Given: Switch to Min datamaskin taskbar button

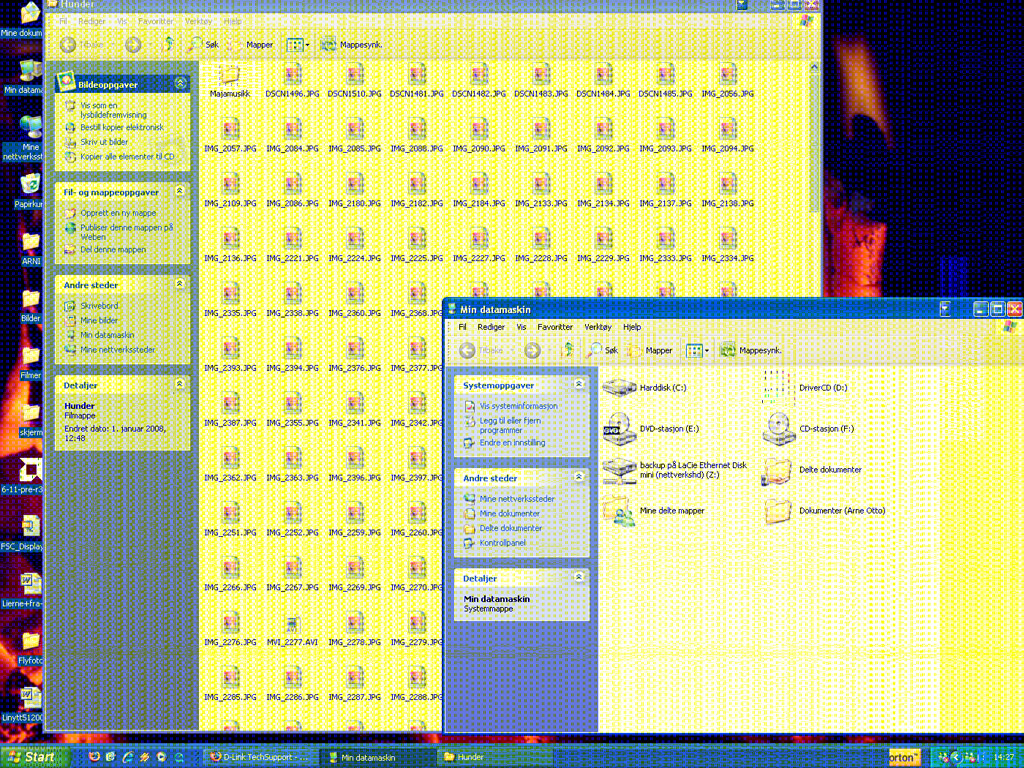Looking at the screenshot, I should [379, 758].
